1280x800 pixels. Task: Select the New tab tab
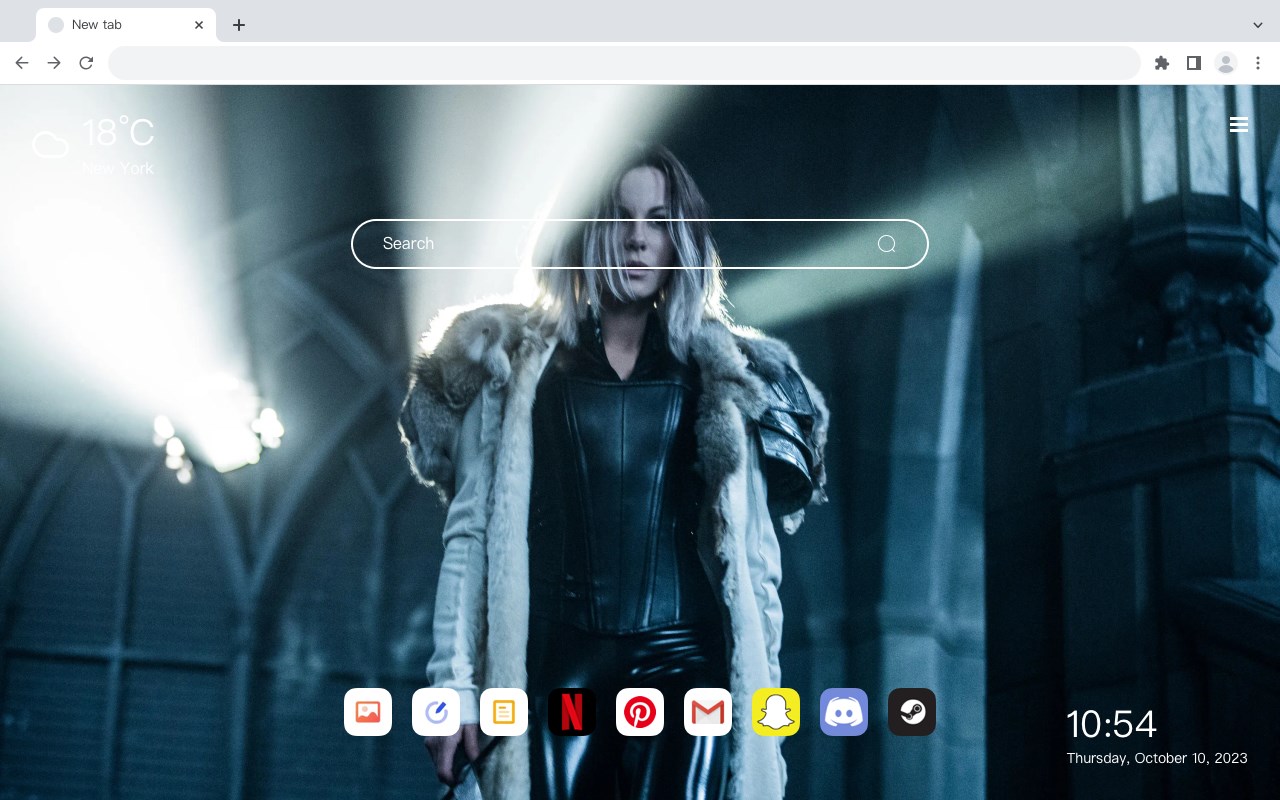click(126, 25)
